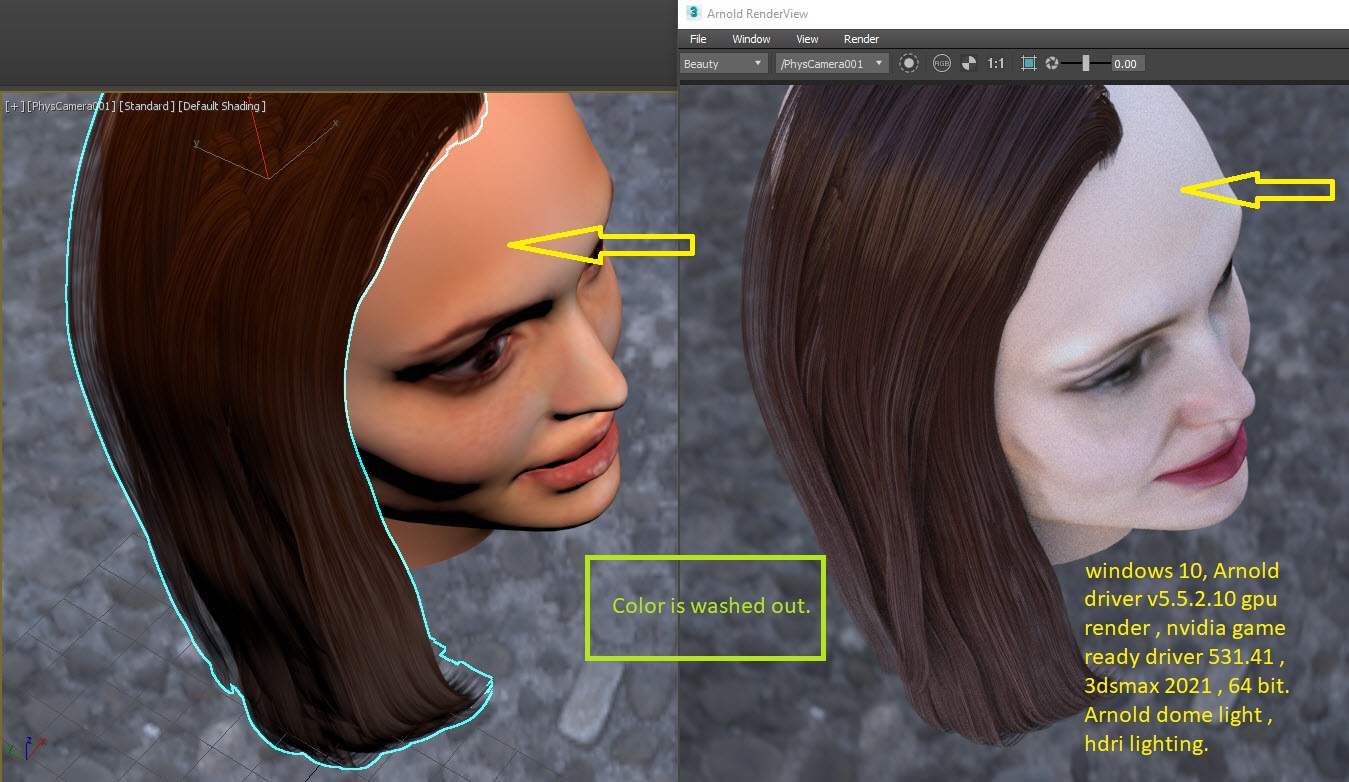
Task: Open the File menu
Action: (697, 39)
